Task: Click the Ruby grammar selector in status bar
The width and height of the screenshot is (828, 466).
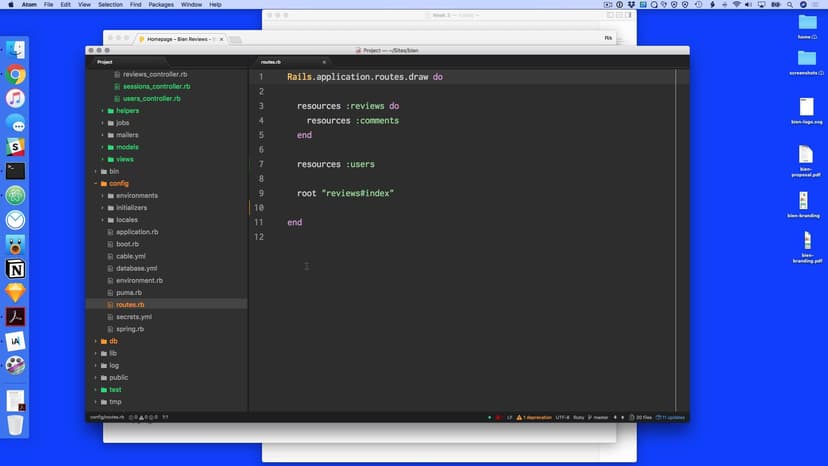Action: [578, 417]
